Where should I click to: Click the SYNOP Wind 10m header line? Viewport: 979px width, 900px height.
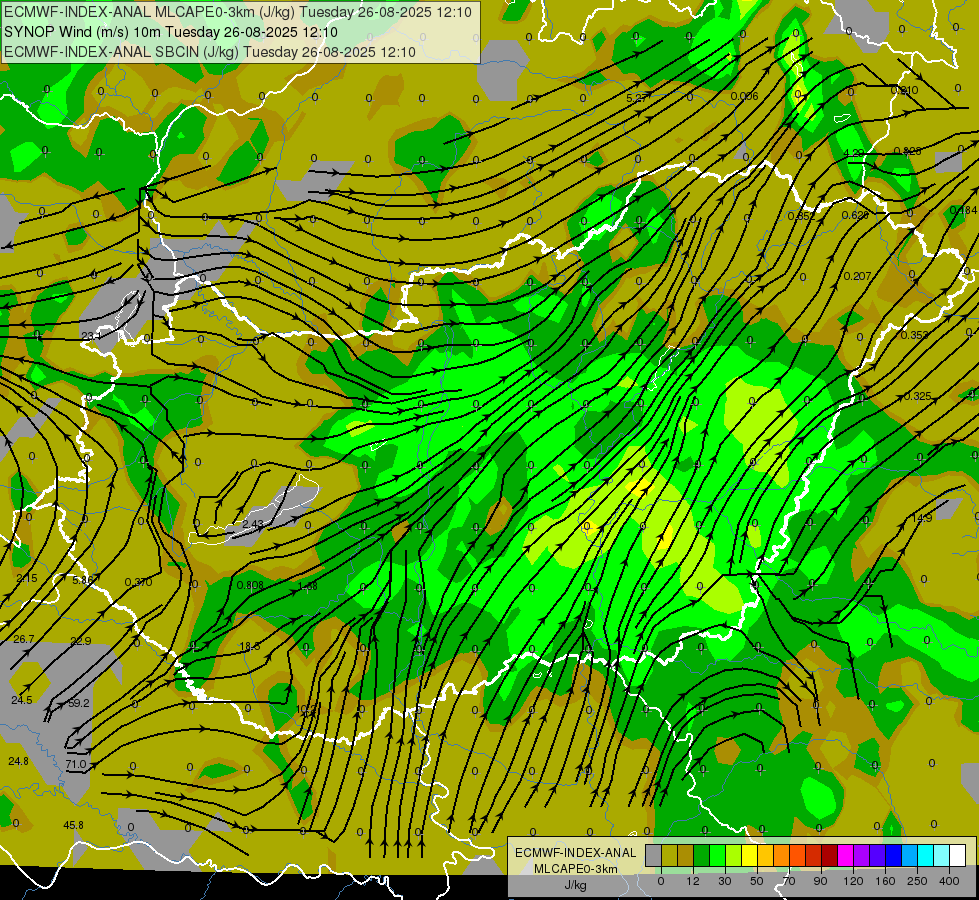[x=170, y=32]
